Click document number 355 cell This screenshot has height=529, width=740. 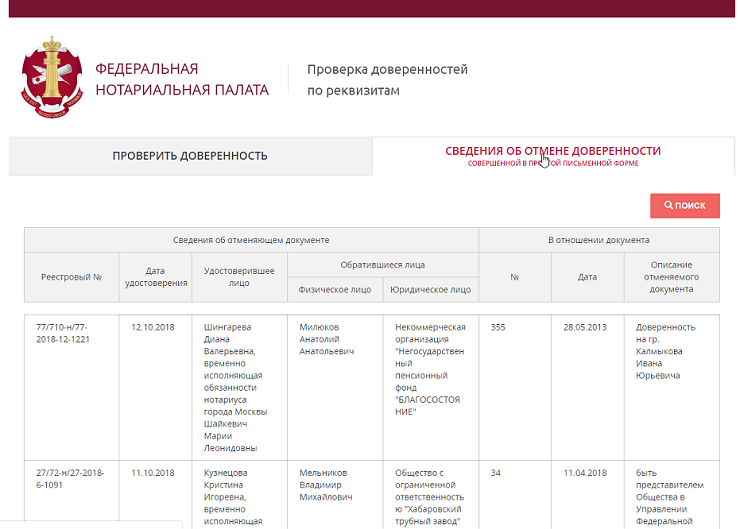[515, 387]
